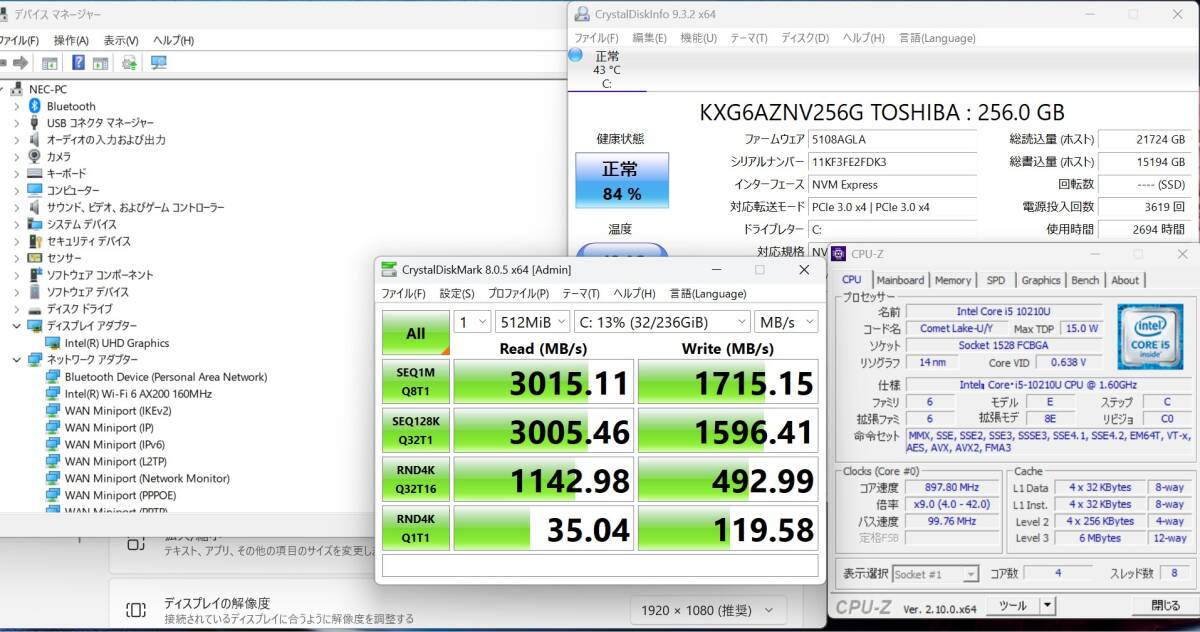The image size is (1200, 632).
Task: Open ヘルプ(H) menu in Device Manager
Action: [x=173, y=40]
